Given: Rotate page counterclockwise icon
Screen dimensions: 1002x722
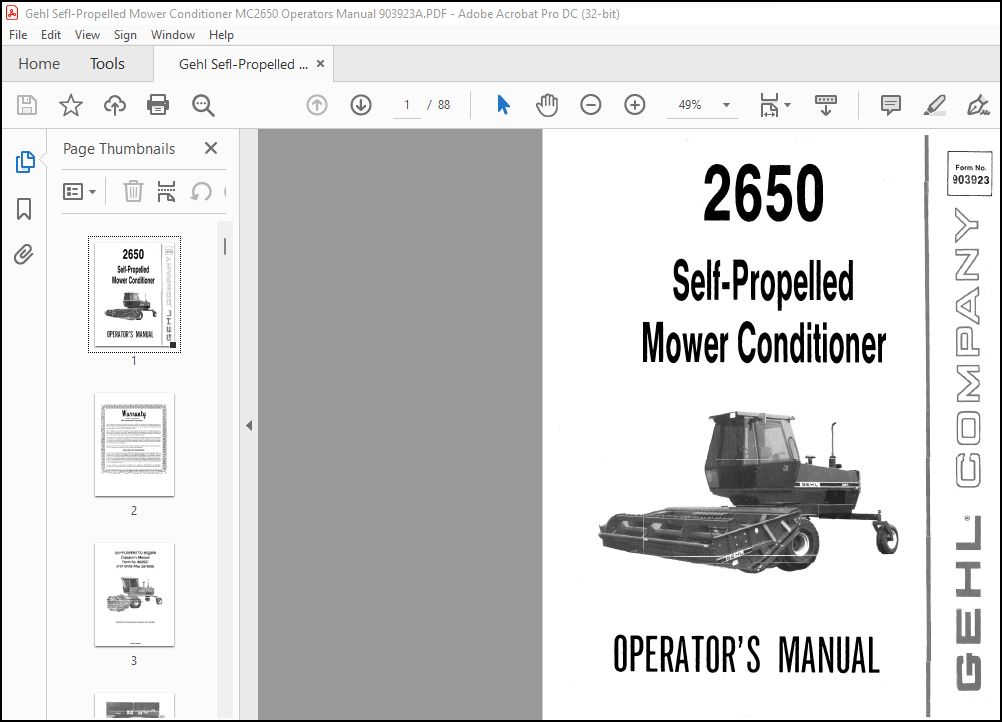Looking at the screenshot, I should point(201,191).
